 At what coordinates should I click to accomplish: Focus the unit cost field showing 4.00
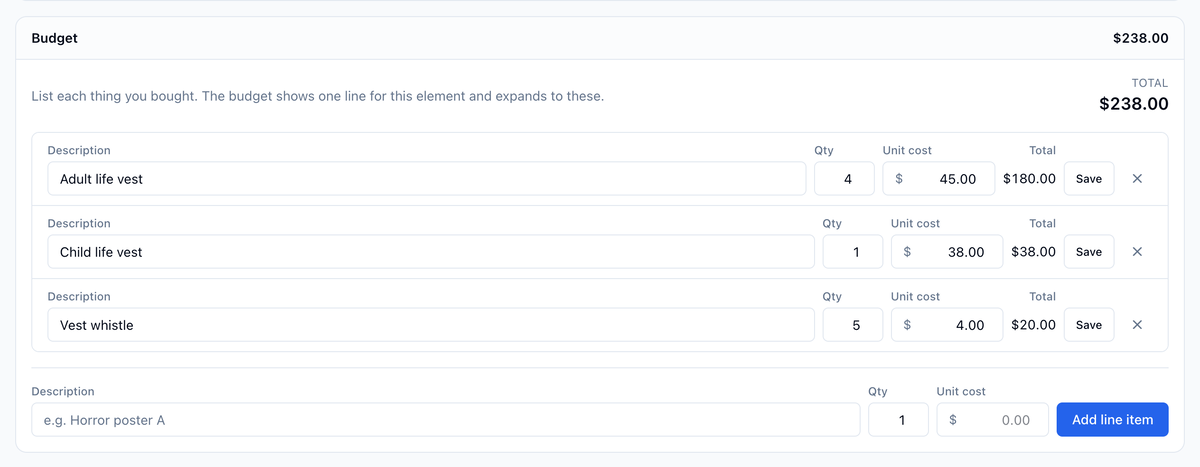click(946, 325)
